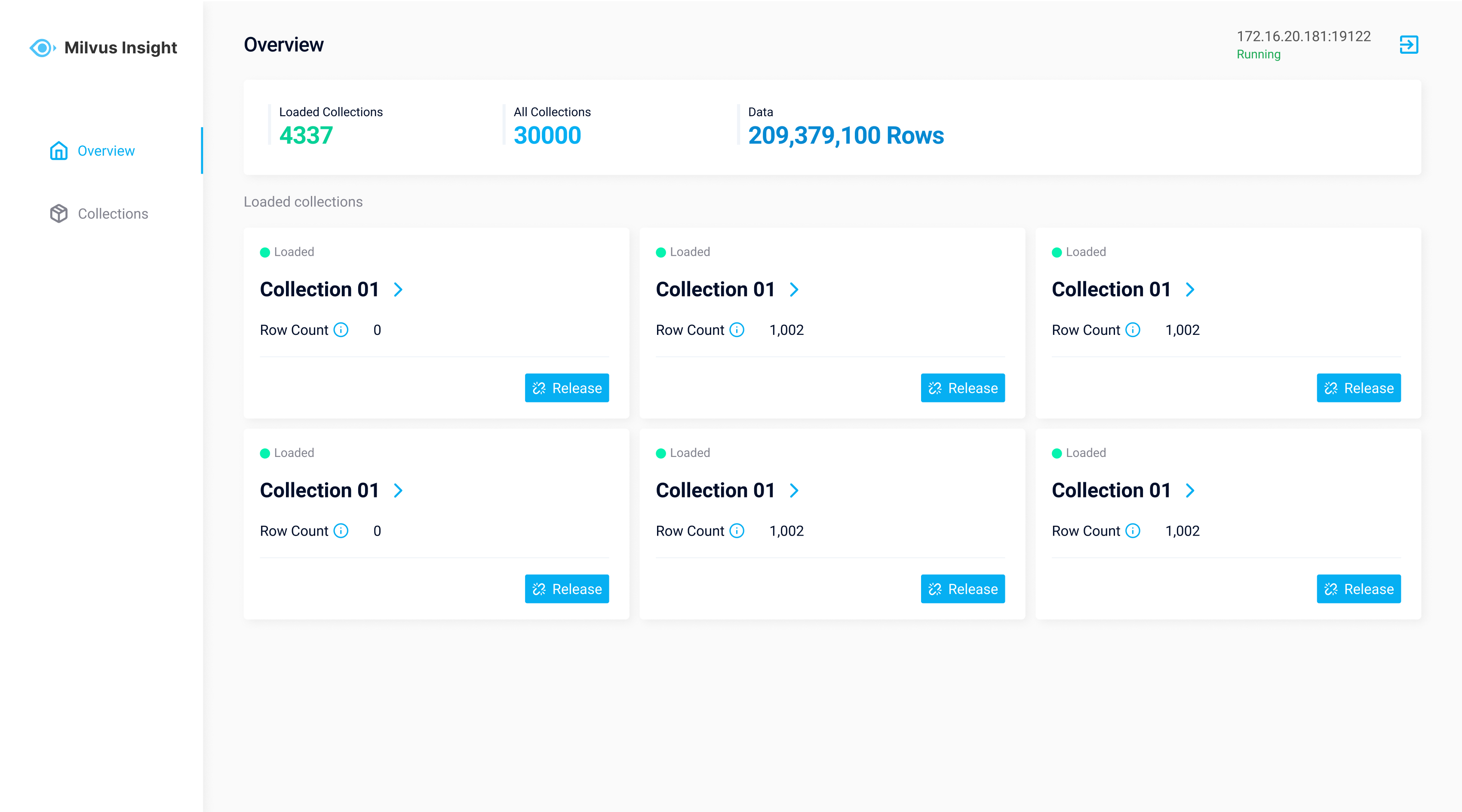Open the Overview page in the sidebar
Viewport: 1462px width, 812px height.
pos(92,151)
